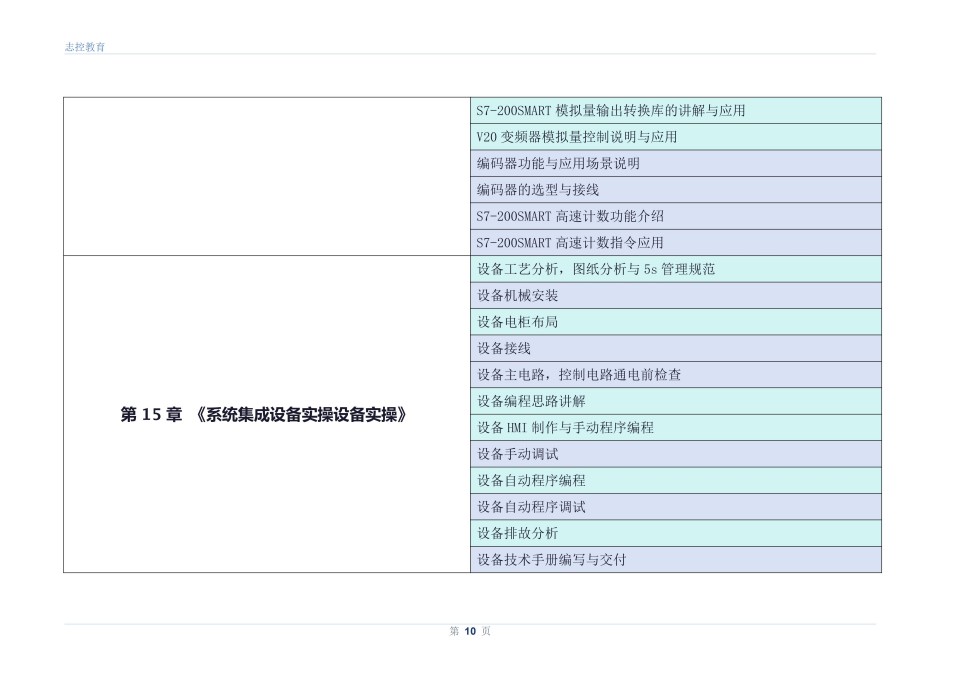Click the row 编码器的选型与接线

pos(676,190)
